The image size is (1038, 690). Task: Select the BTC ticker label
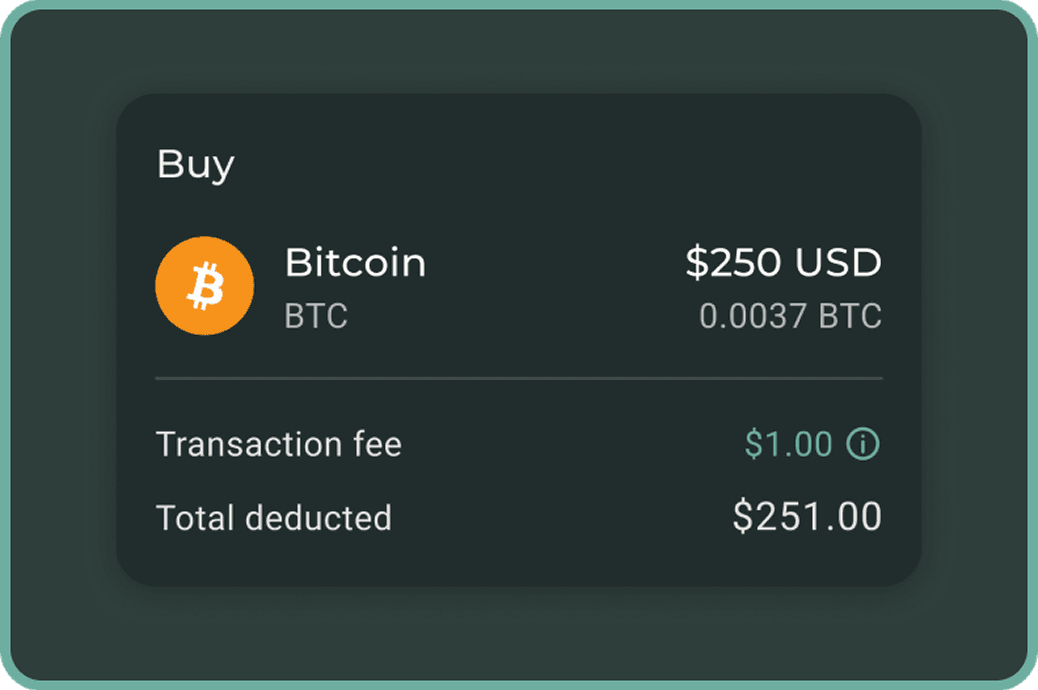coord(314,317)
